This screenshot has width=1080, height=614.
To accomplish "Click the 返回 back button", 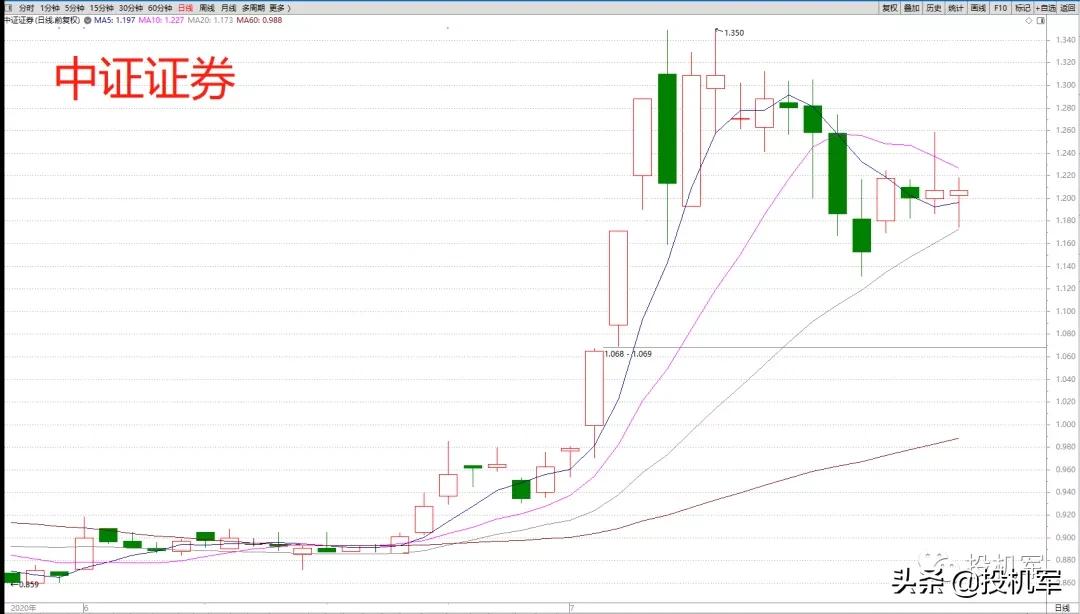I will (1068, 8).
